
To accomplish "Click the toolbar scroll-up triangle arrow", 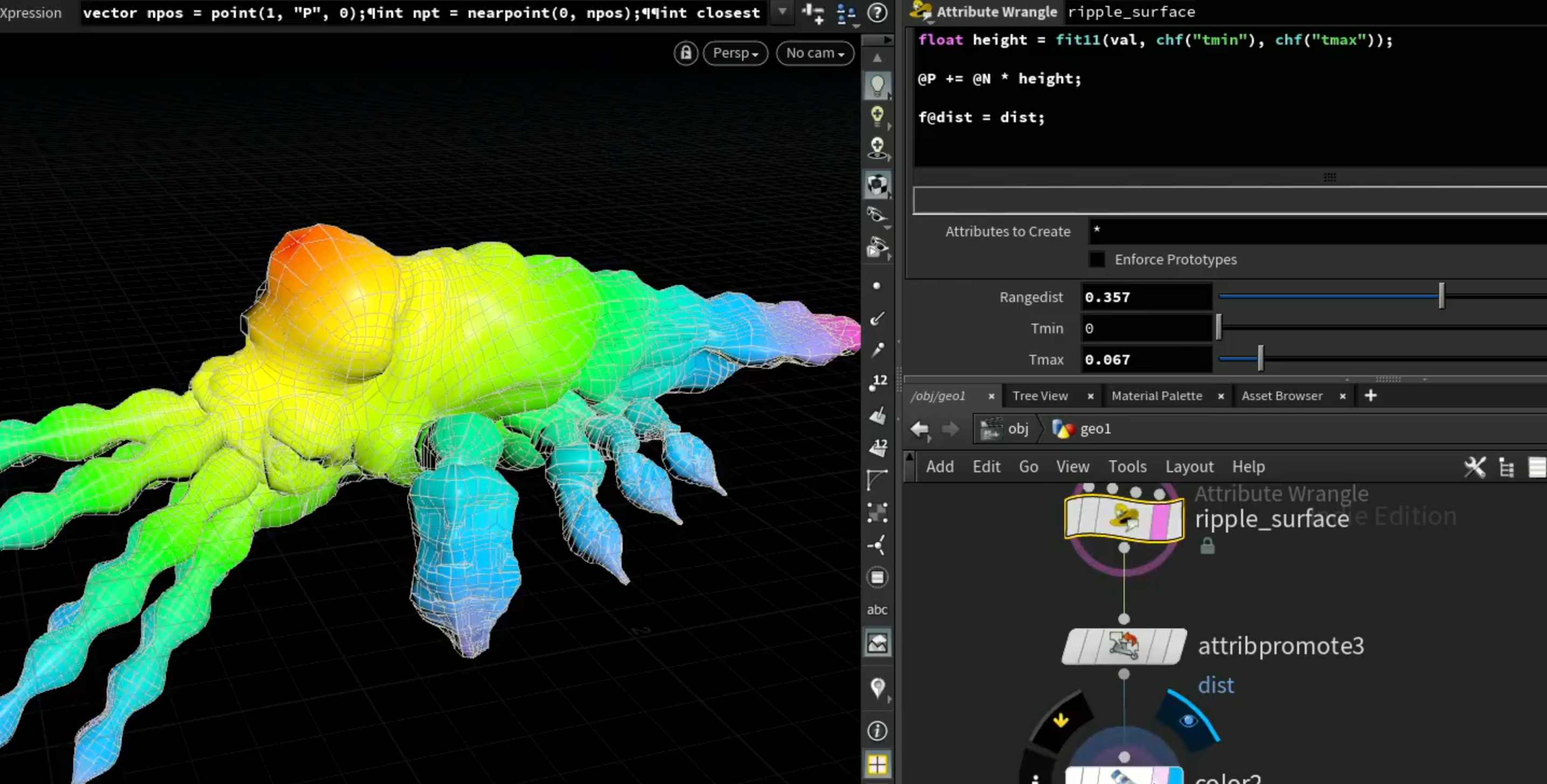I will click(877, 58).
